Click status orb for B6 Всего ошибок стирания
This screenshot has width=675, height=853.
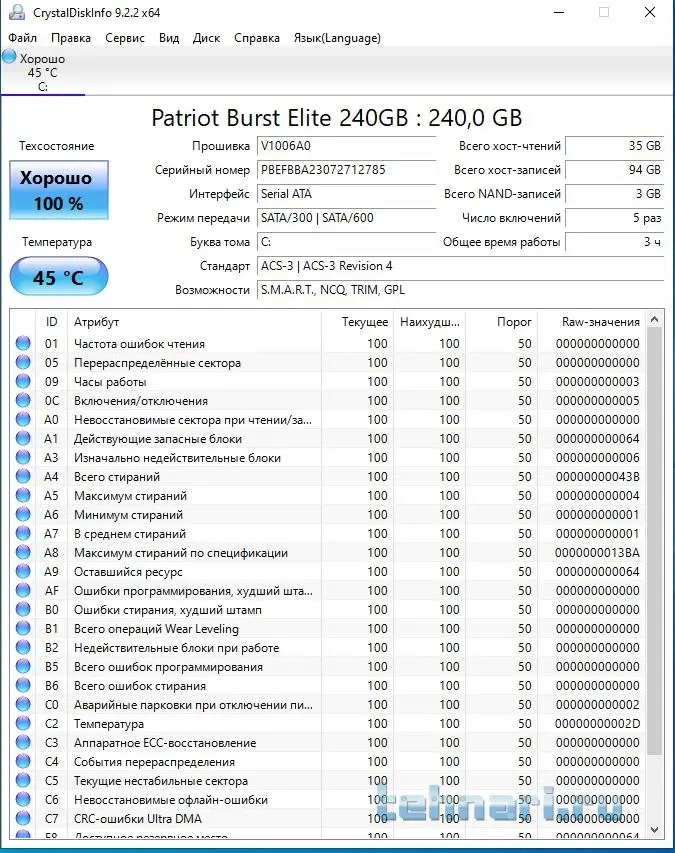23,685
